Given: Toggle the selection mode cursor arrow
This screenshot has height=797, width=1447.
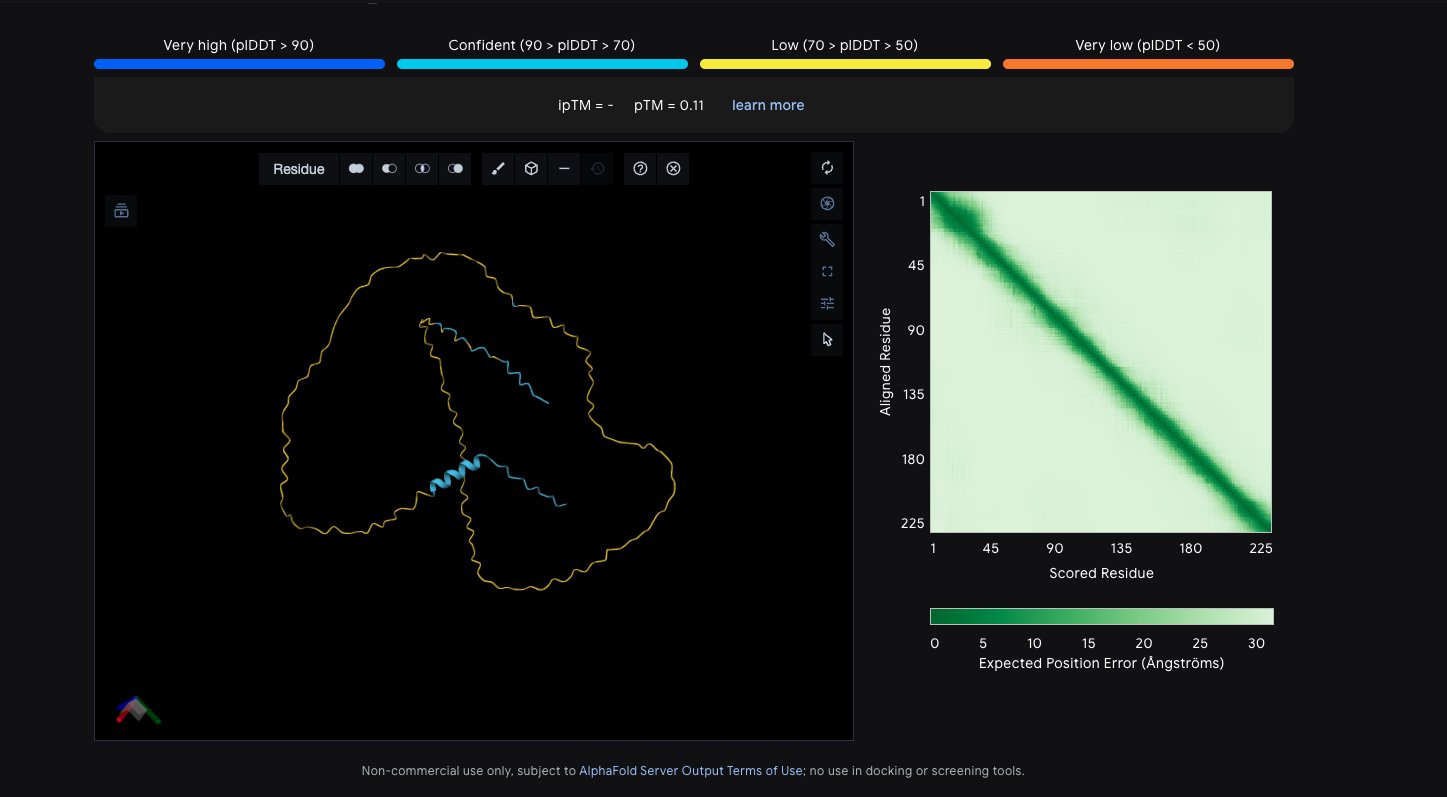Looking at the screenshot, I should click(827, 339).
